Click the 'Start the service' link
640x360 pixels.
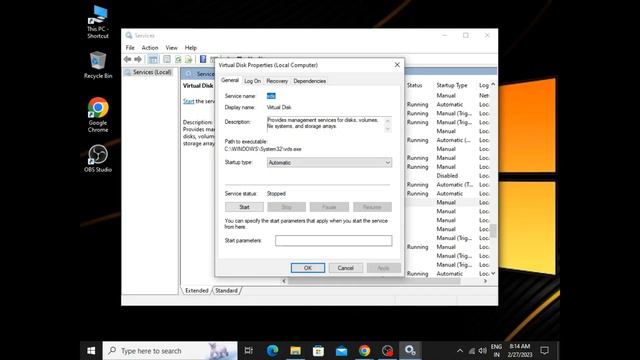189,101
